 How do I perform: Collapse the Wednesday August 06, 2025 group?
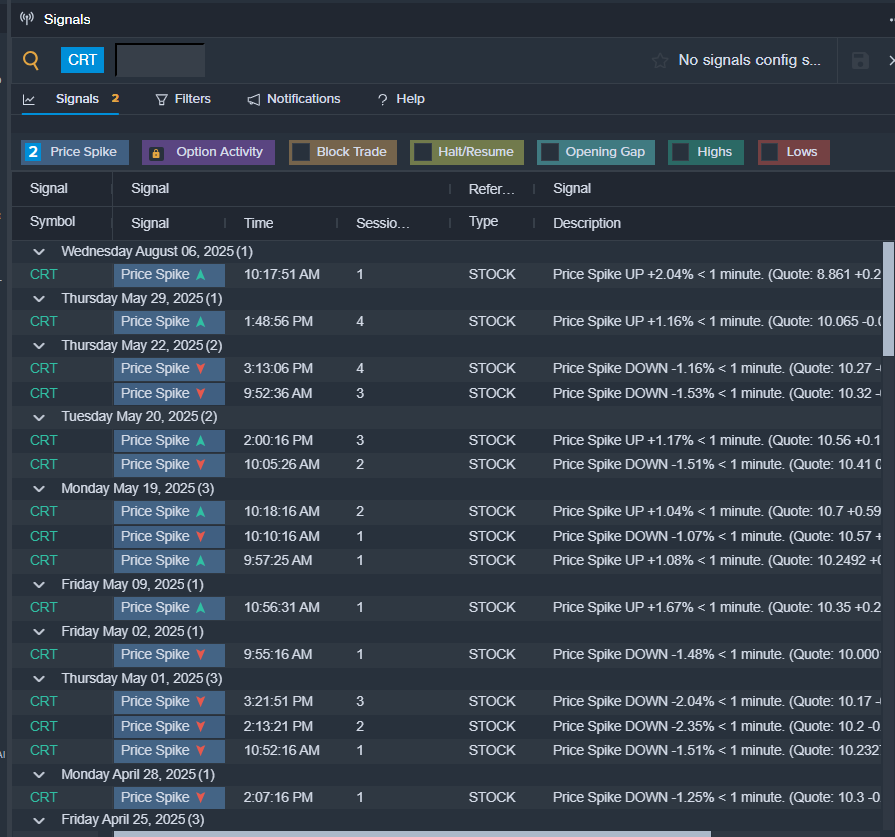click(x=39, y=251)
